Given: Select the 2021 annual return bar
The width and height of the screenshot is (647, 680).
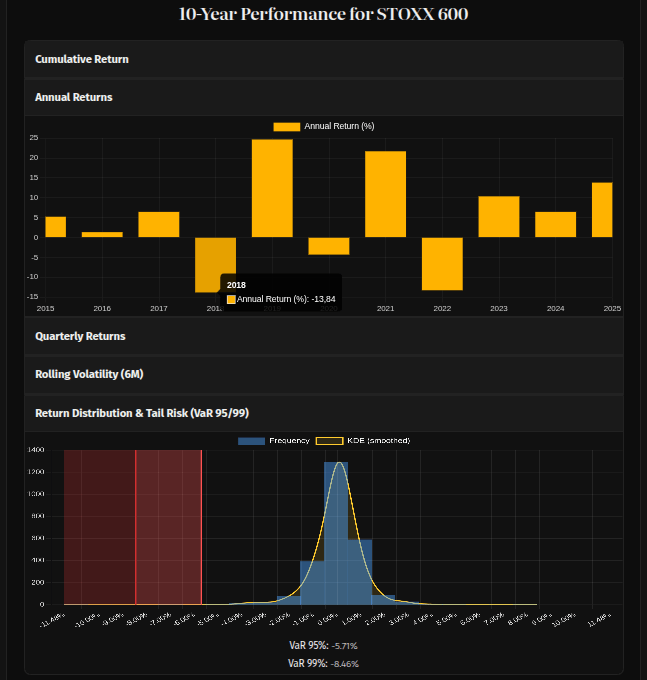Looking at the screenshot, I should pos(385,194).
